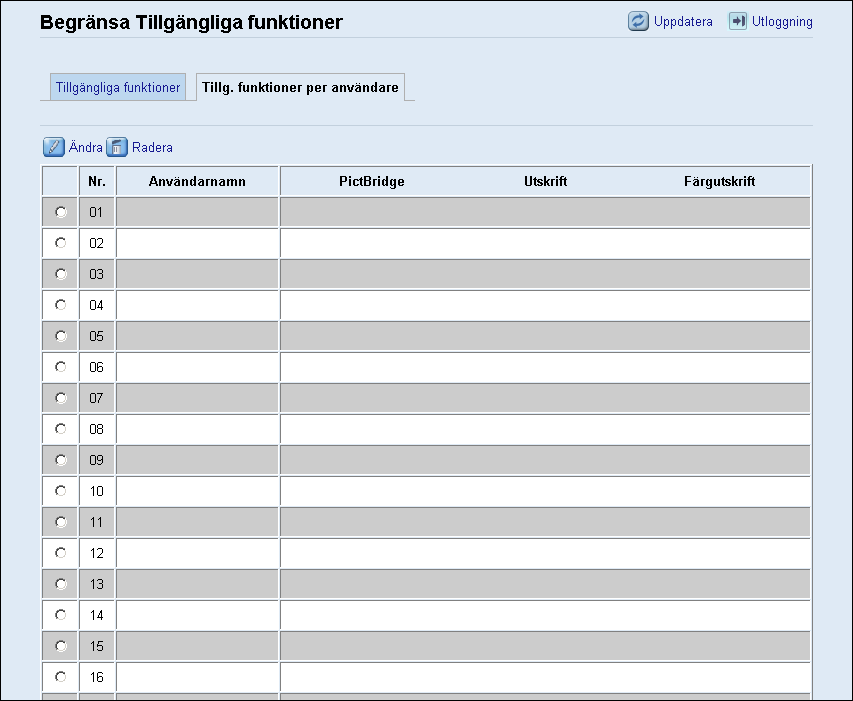
Task: Click the Nr. column header
Action: click(97, 181)
